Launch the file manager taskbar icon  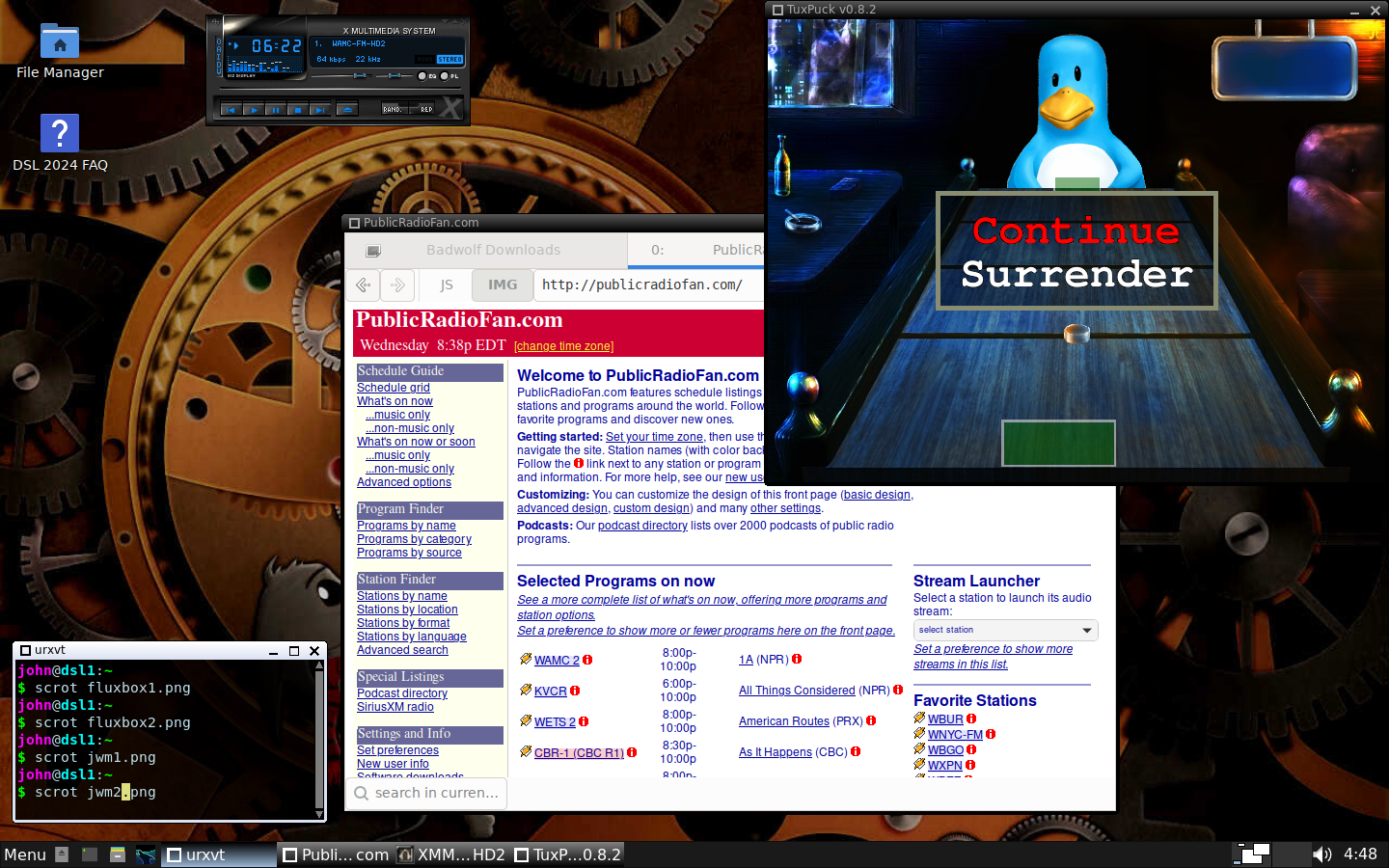118,854
